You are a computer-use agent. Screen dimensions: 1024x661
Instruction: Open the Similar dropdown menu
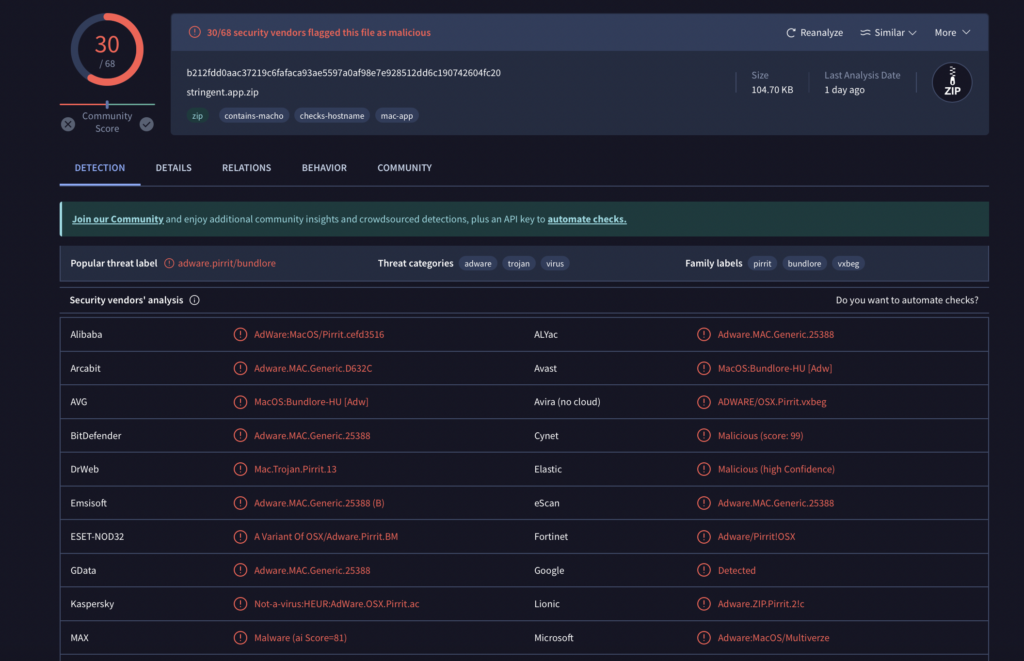[888, 33]
